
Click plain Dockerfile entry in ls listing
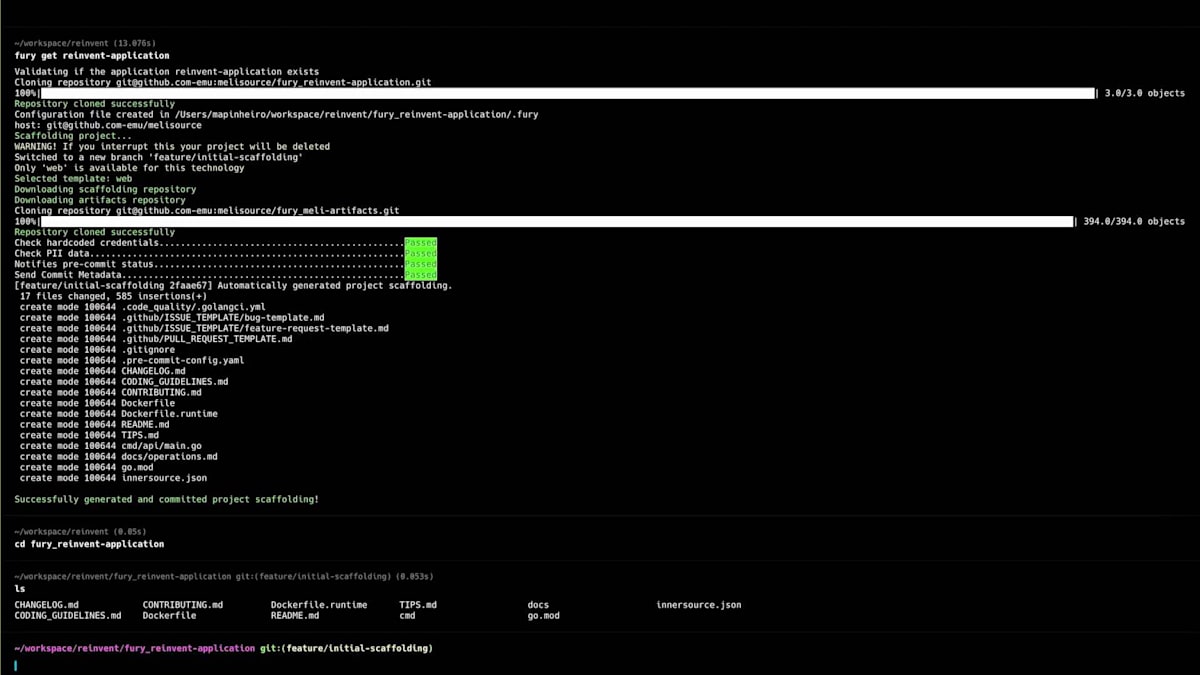169,616
